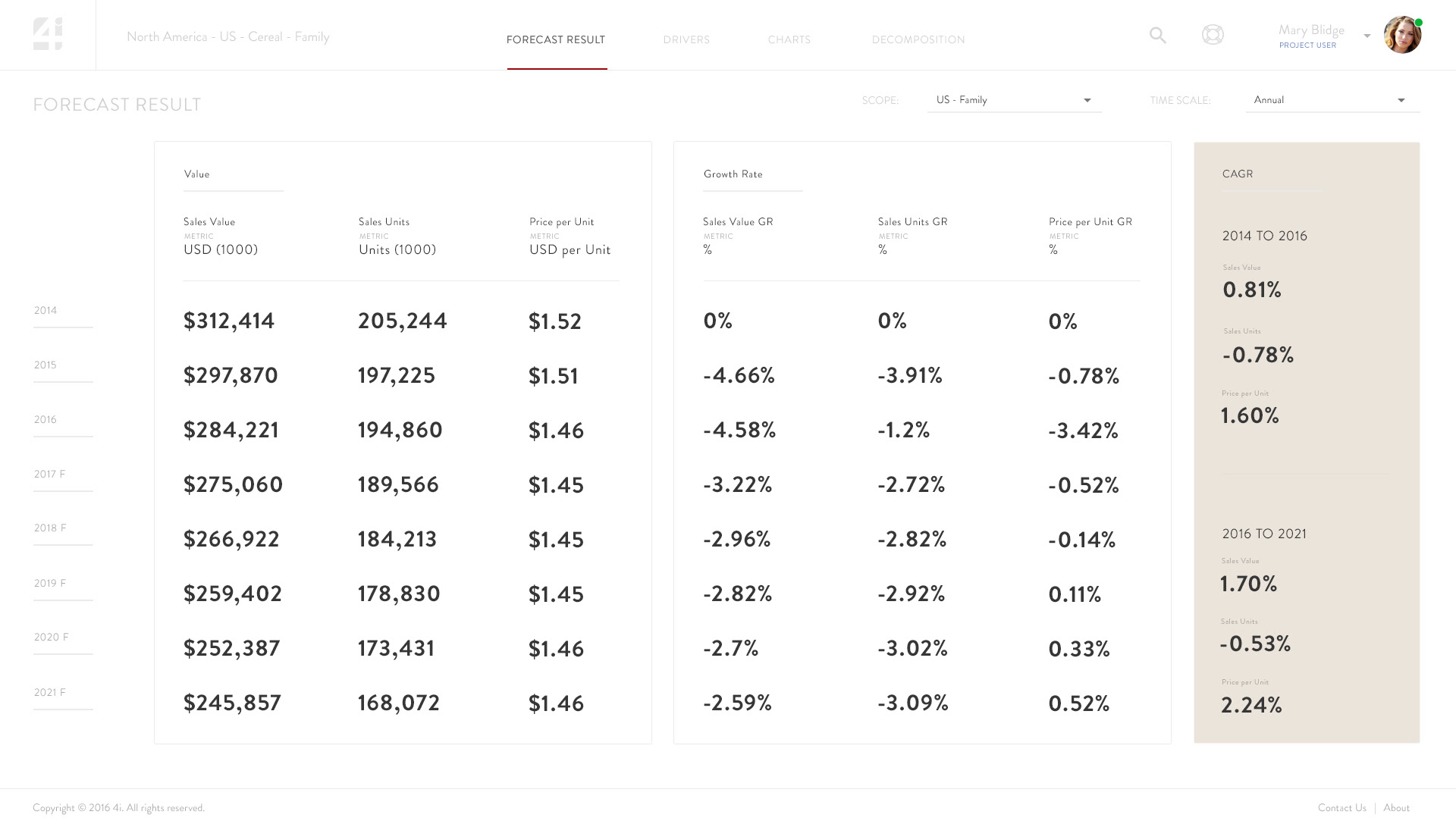Click the help lifebuoy icon
Viewport: 1456px width, 827px height.
1213,35
